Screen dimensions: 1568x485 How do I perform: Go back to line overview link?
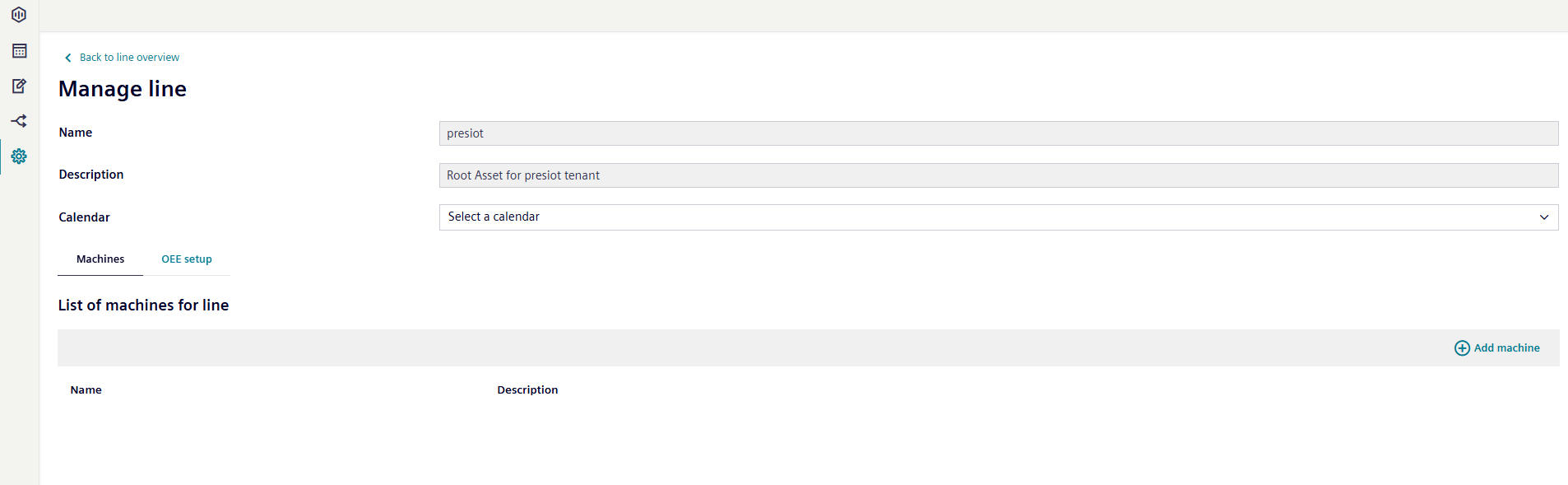(129, 58)
